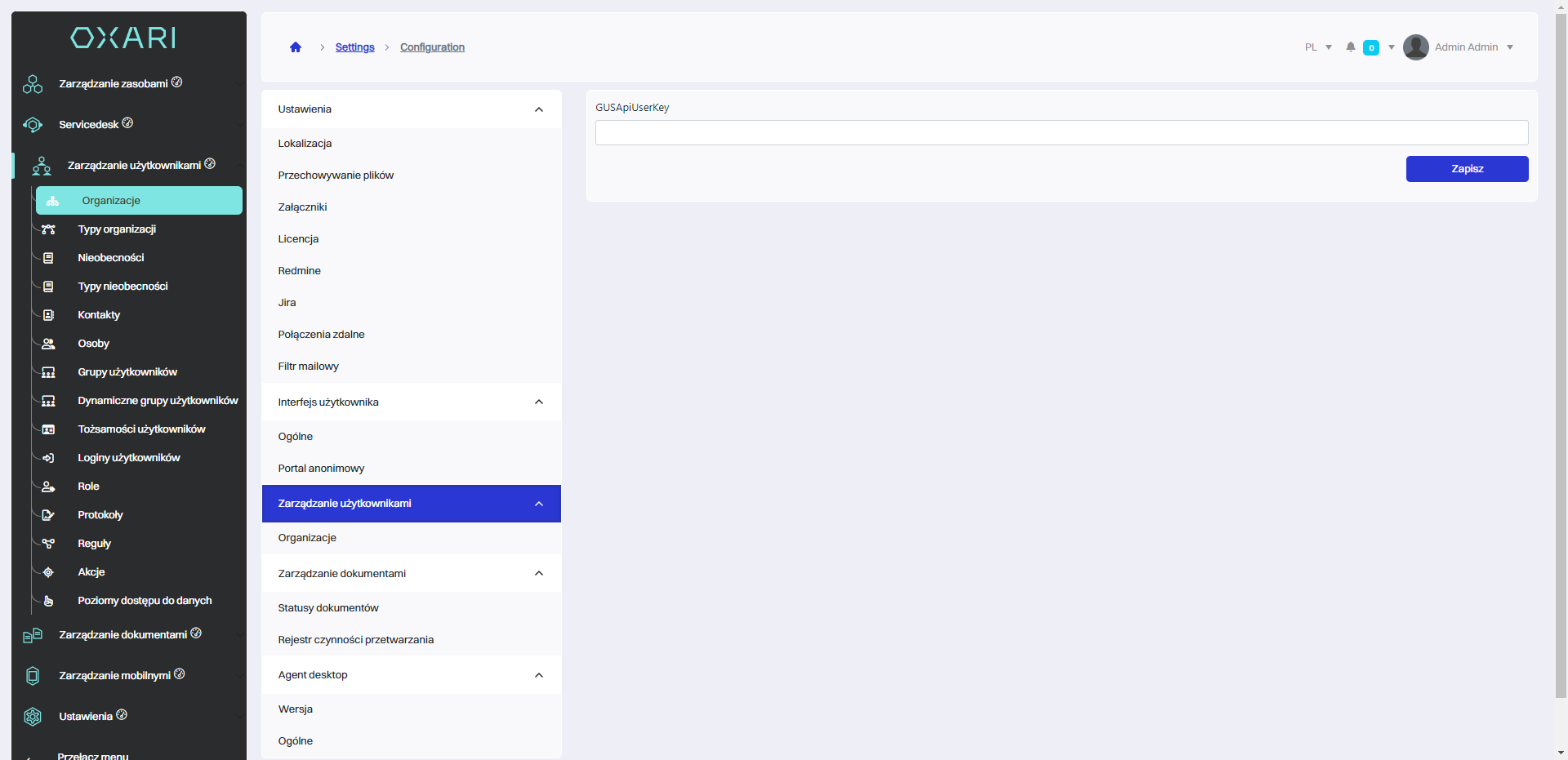Expand the Admin Admin user menu arrow

pos(1510,47)
